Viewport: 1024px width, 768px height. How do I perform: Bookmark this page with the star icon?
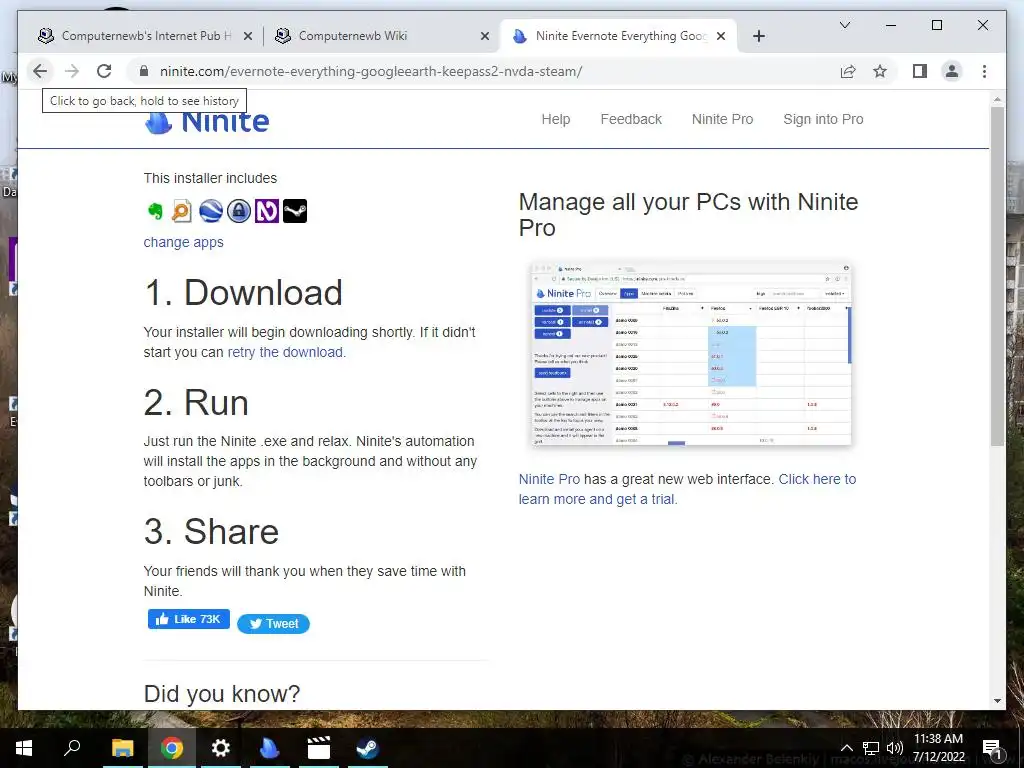tap(880, 71)
